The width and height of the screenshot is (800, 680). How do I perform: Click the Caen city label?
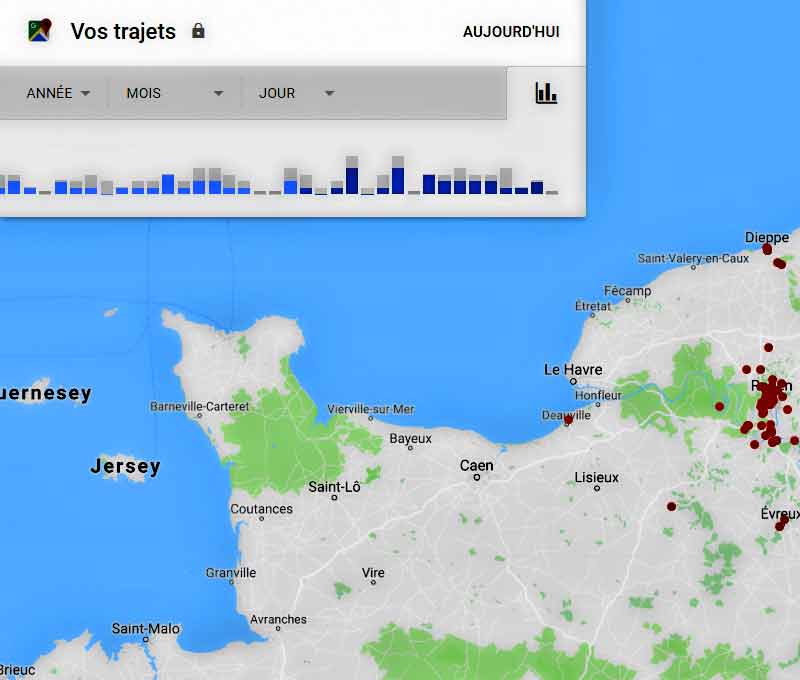pos(477,465)
